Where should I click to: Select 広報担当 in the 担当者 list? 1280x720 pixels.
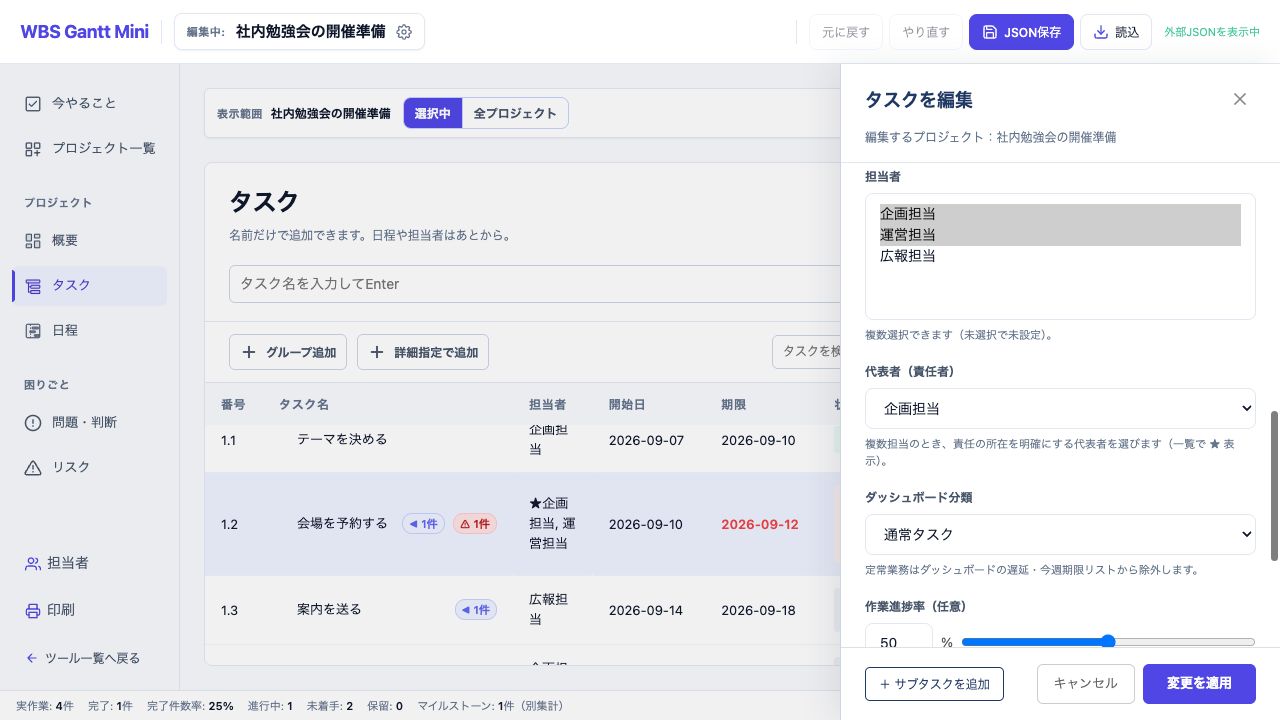(x=1060, y=256)
